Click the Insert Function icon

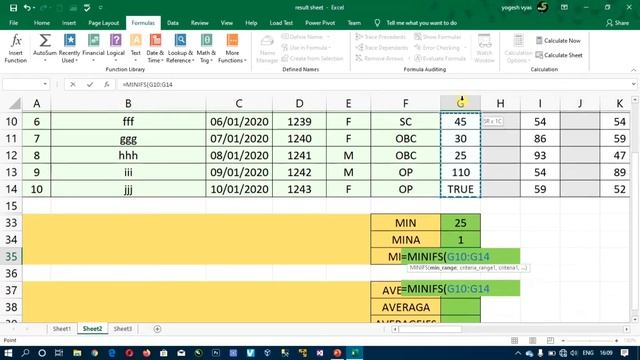click(16, 48)
